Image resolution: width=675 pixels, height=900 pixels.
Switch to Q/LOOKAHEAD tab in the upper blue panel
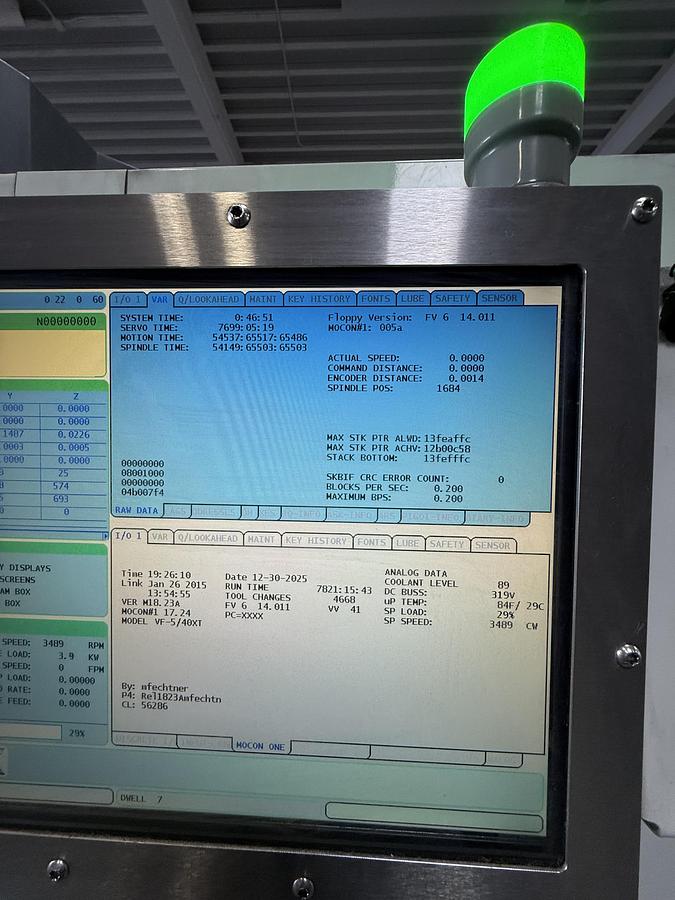(208, 299)
